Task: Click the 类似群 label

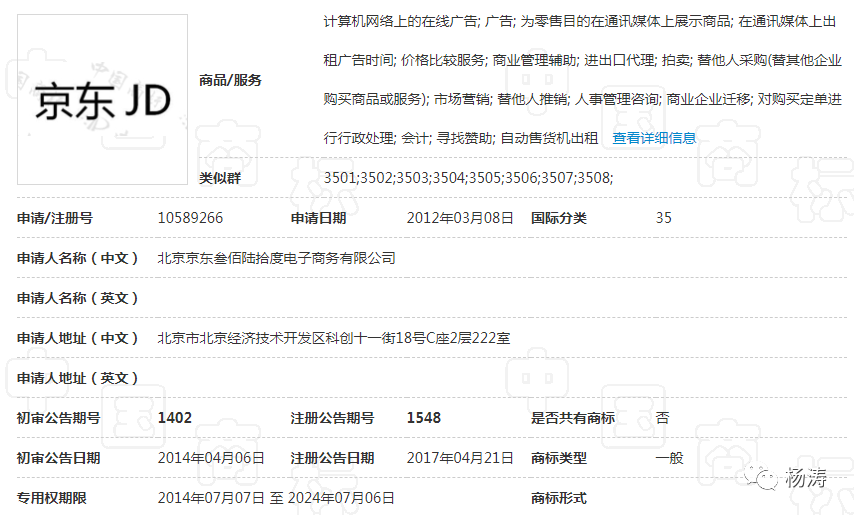Action: pos(219,178)
